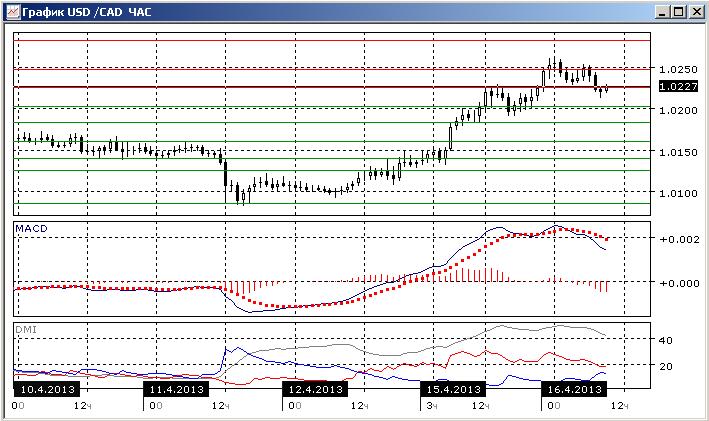Select the 12.4.2013 date marker
The height and width of the screenshot is (421, 709).
(315, 389)
